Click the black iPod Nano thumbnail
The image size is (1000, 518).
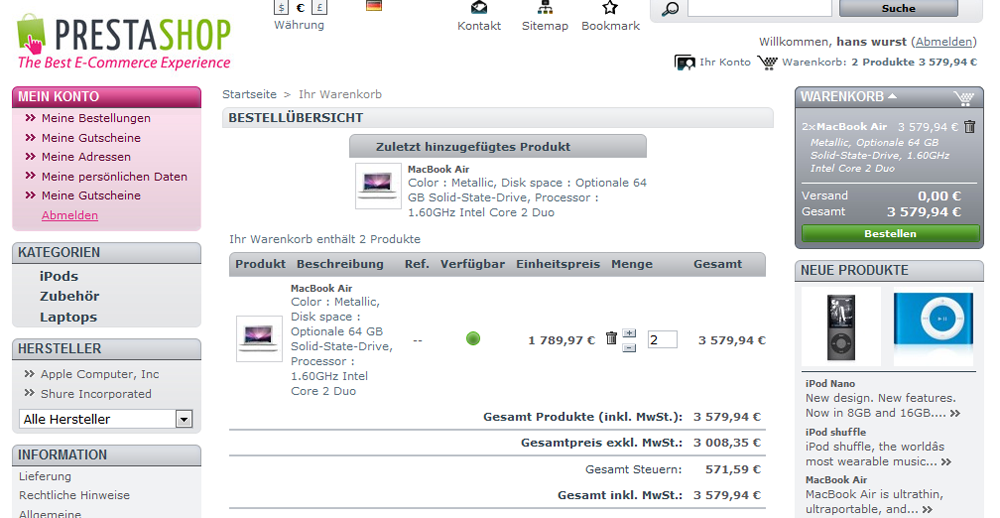841,327
